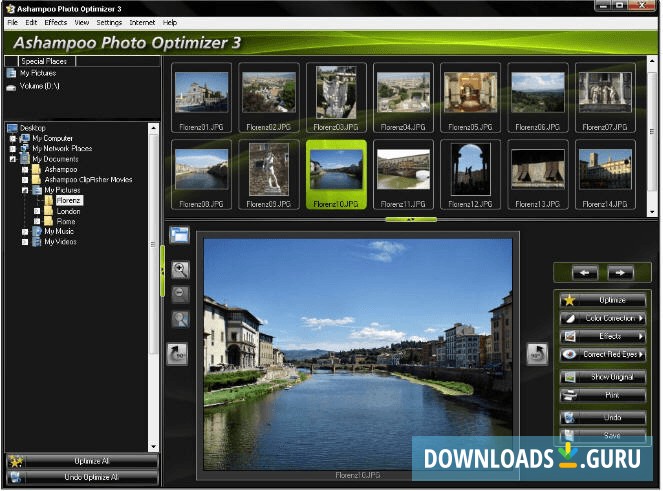The height and width of the screenshot is (491, 663).
Task: Open the Edit menu
Action: (31, 22)
